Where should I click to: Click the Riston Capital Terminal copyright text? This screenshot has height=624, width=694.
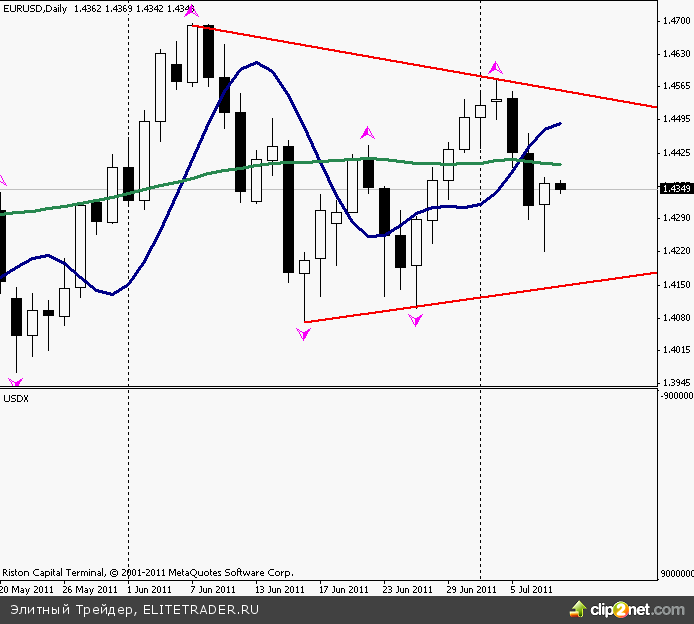point(148,573)
